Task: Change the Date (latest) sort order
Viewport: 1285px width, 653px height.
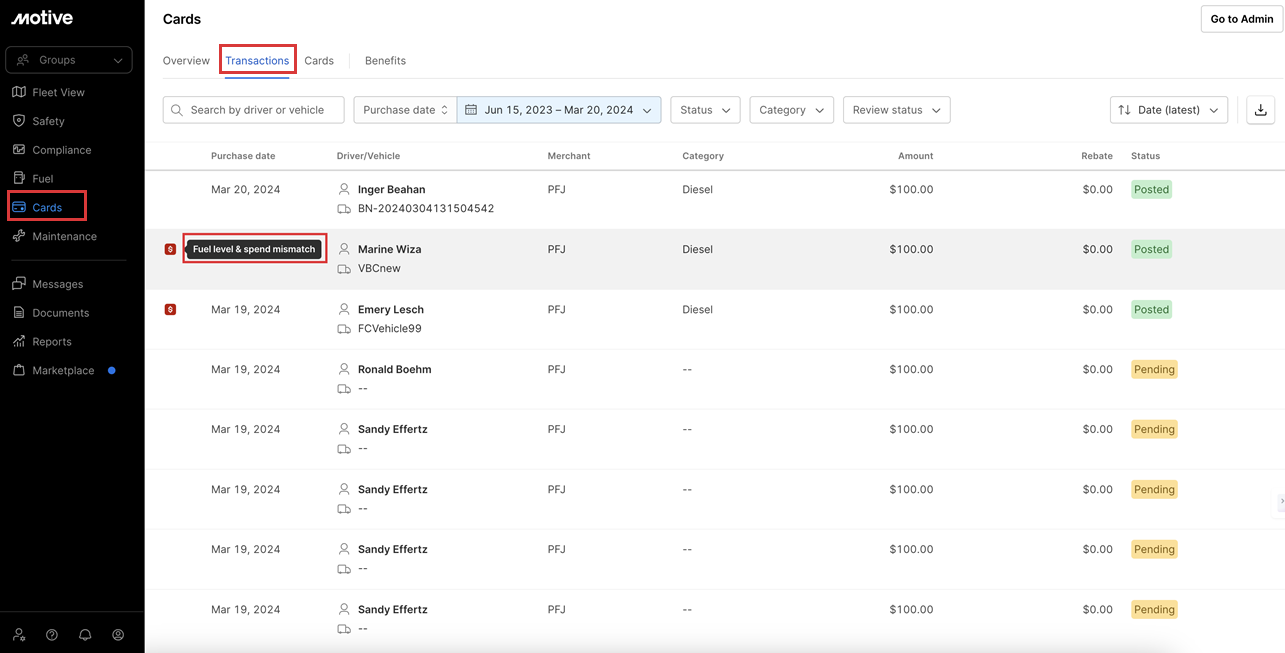Action: pyautogui.click(x=1168, y=110)
